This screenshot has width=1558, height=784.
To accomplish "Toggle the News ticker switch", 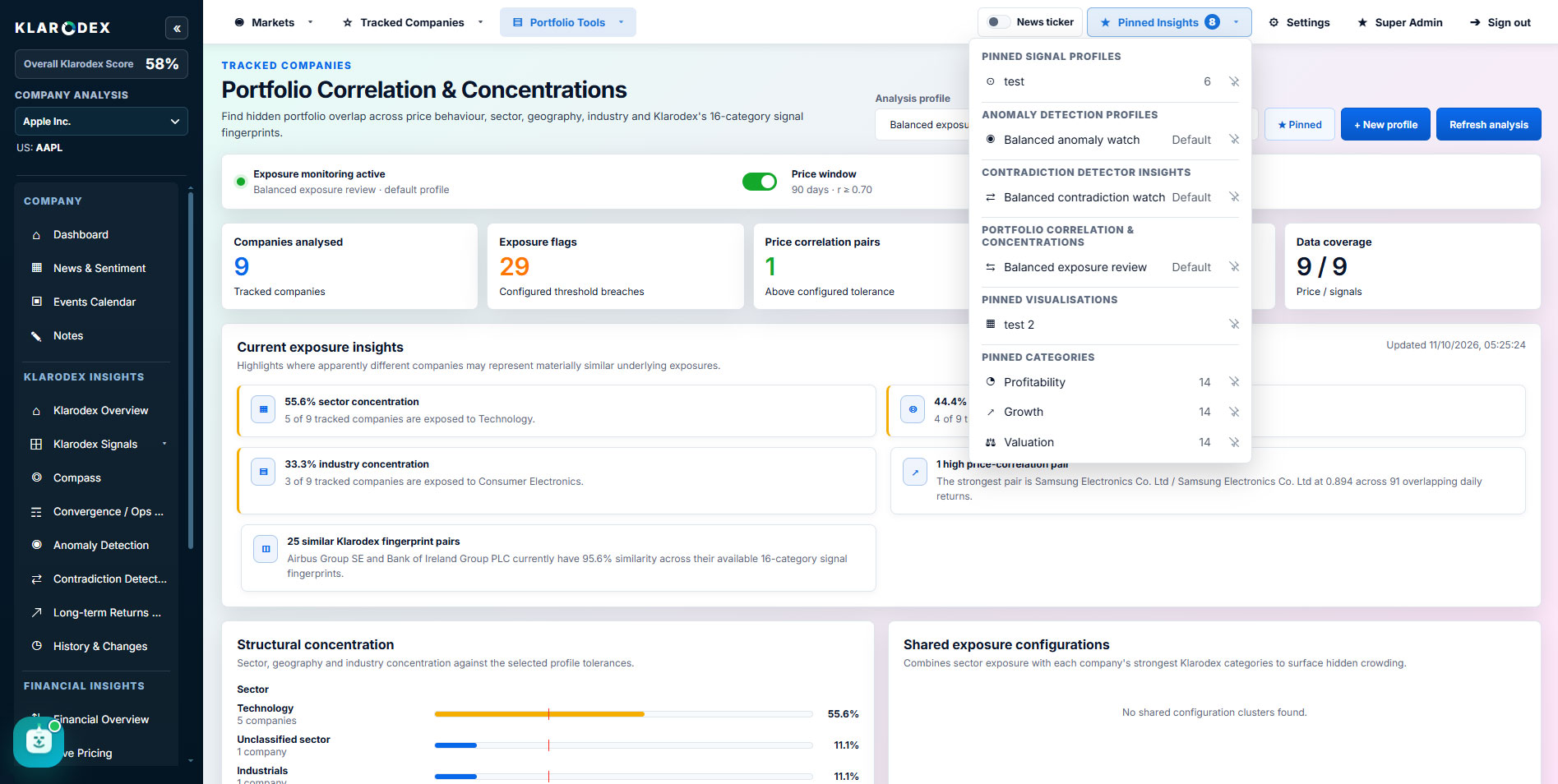I will click(998, 22).
